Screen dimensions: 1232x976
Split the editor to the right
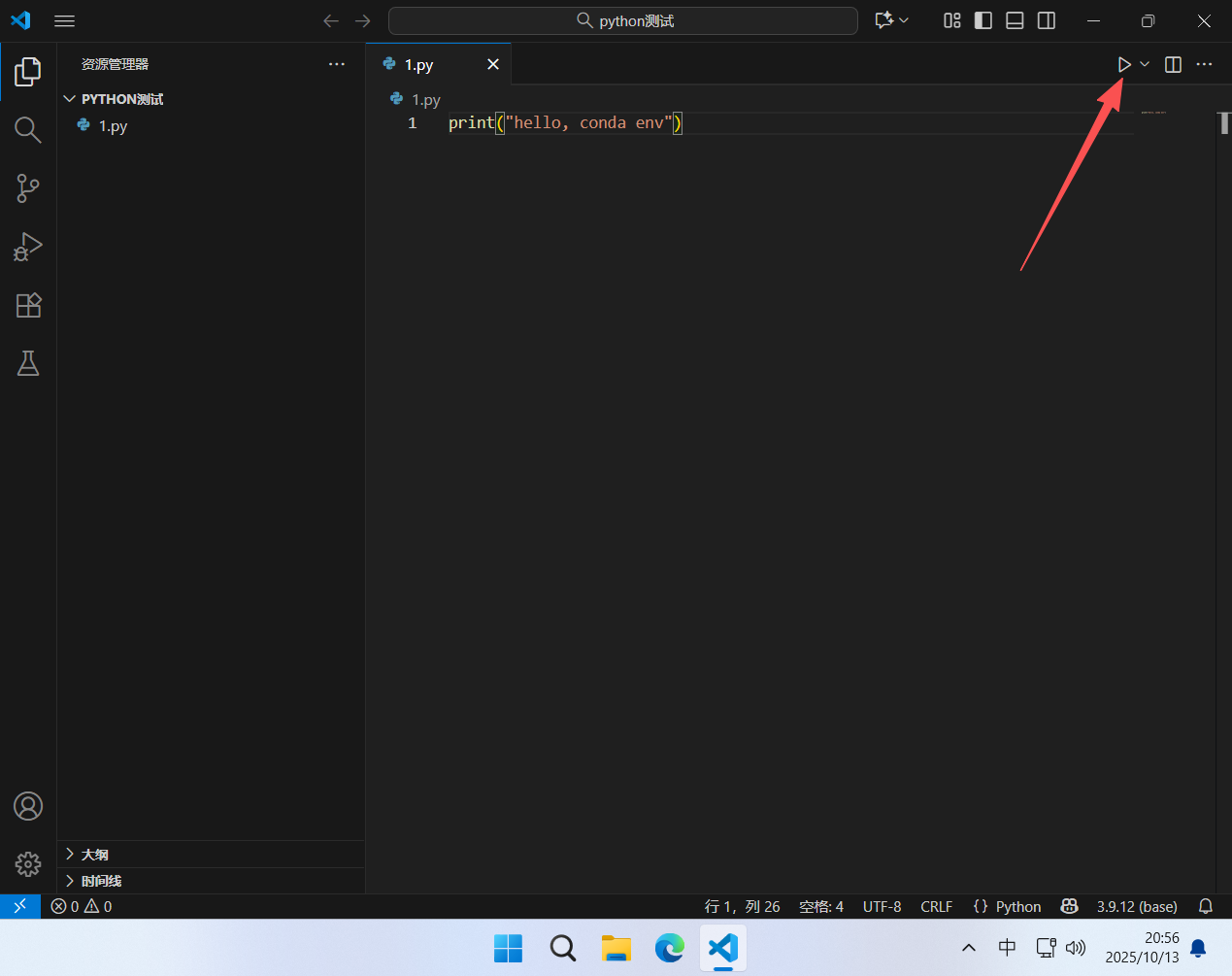pyautogui.click(x=1173, y=64)
